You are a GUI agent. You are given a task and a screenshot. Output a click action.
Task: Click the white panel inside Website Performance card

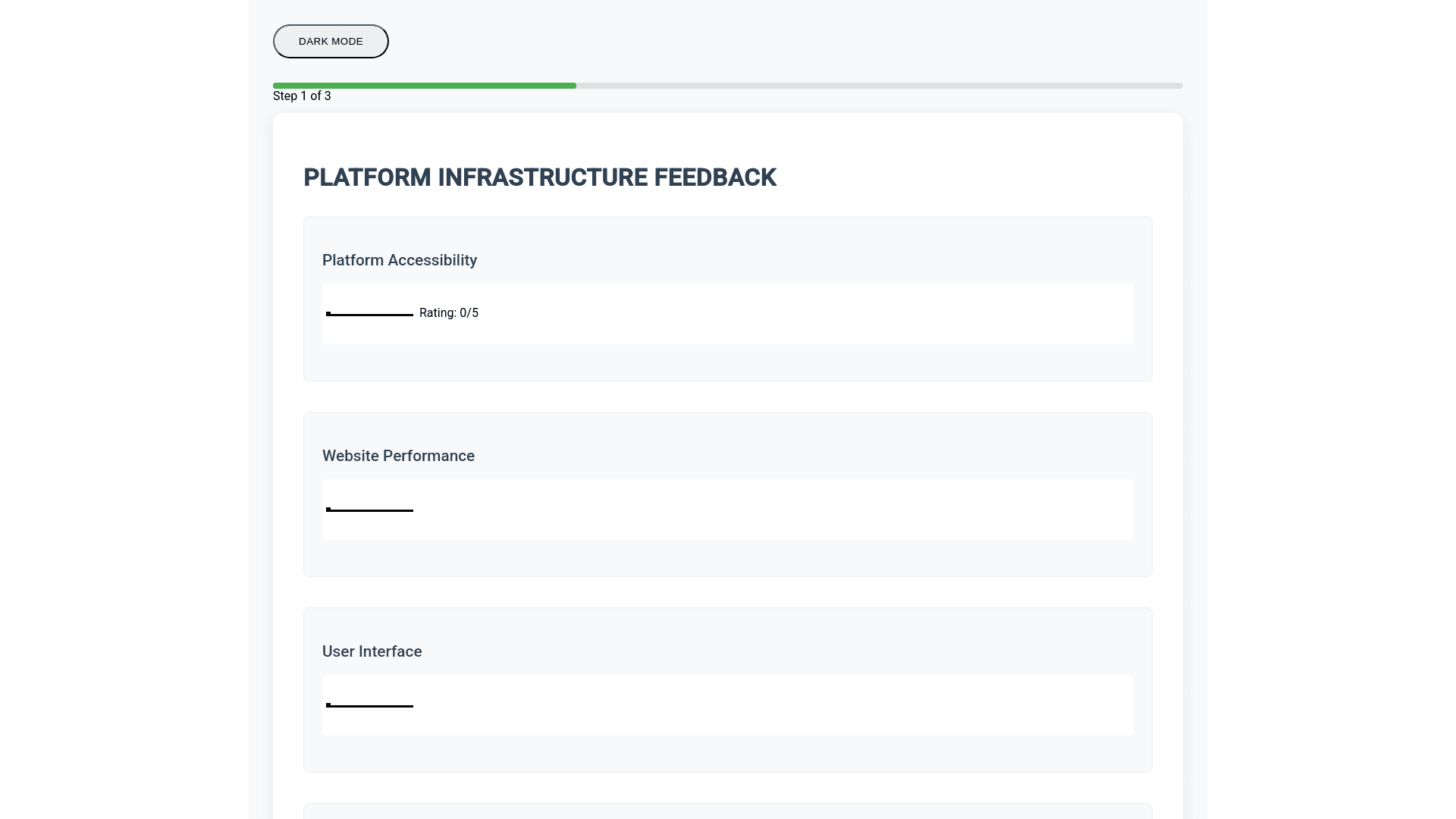tap(758, 510)
